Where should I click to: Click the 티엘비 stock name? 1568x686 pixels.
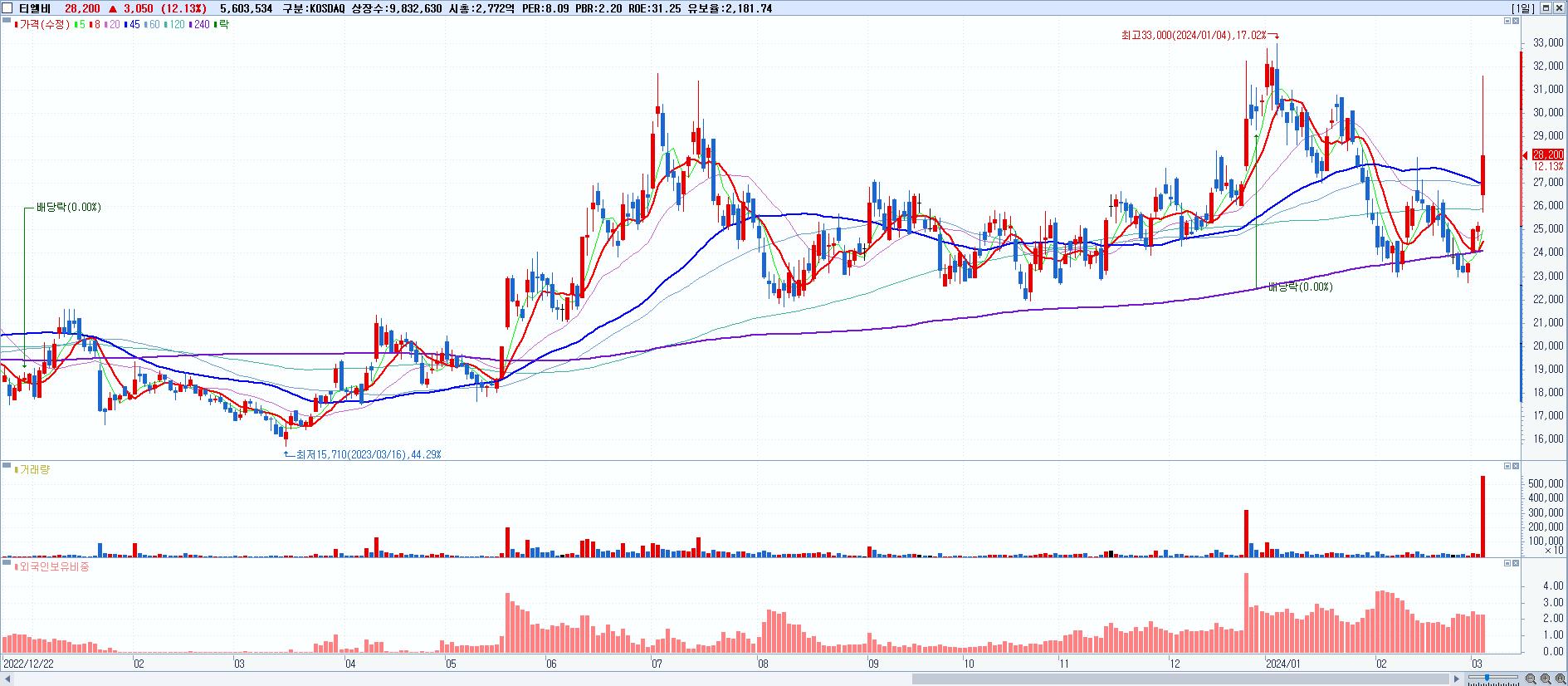coord(35,8)
